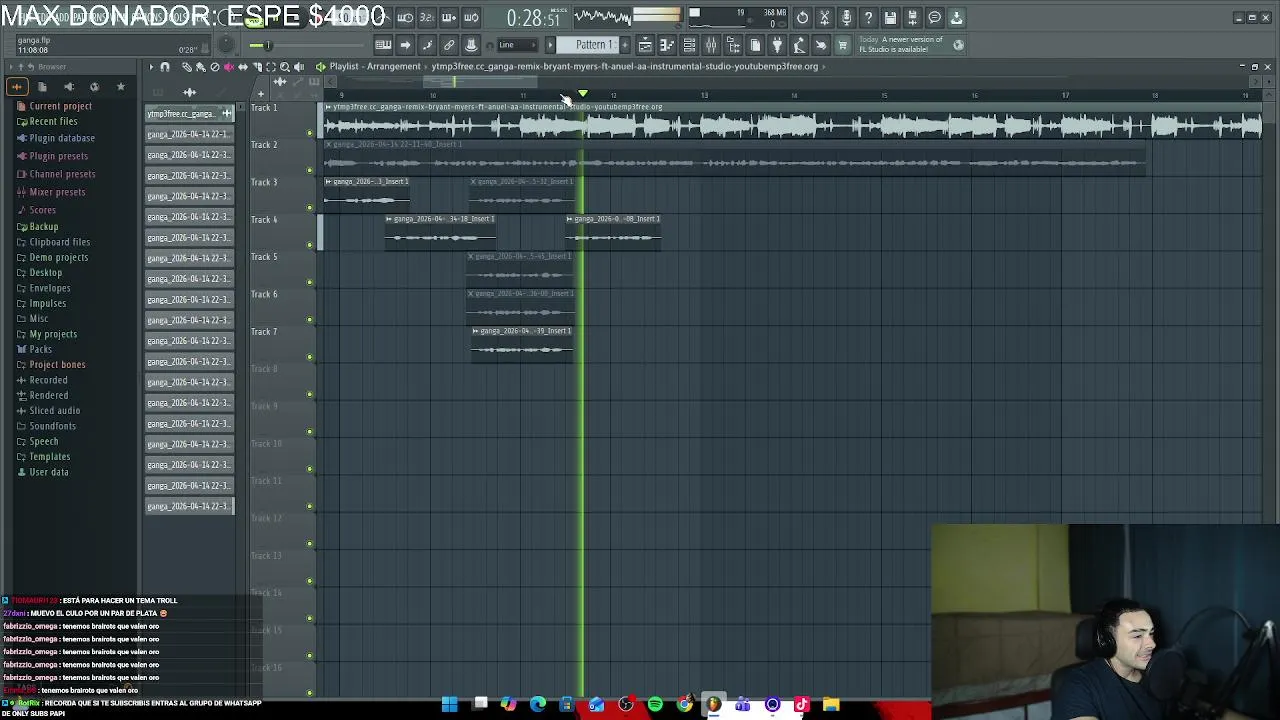Click the Browser panel header label
Screen dimensions: 1280x720
[52, 67]
